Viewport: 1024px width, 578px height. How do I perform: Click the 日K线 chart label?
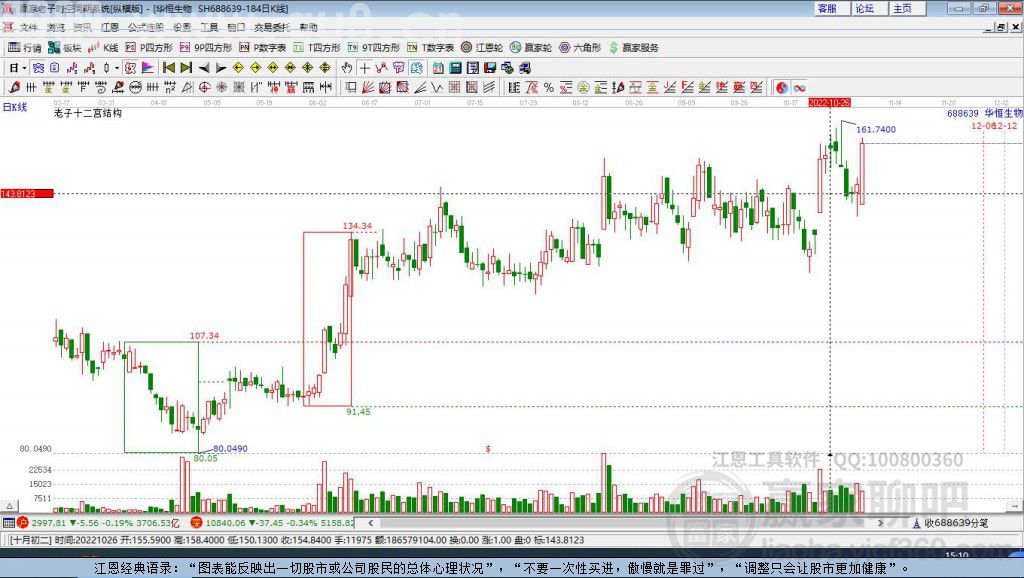coord(15,107)
